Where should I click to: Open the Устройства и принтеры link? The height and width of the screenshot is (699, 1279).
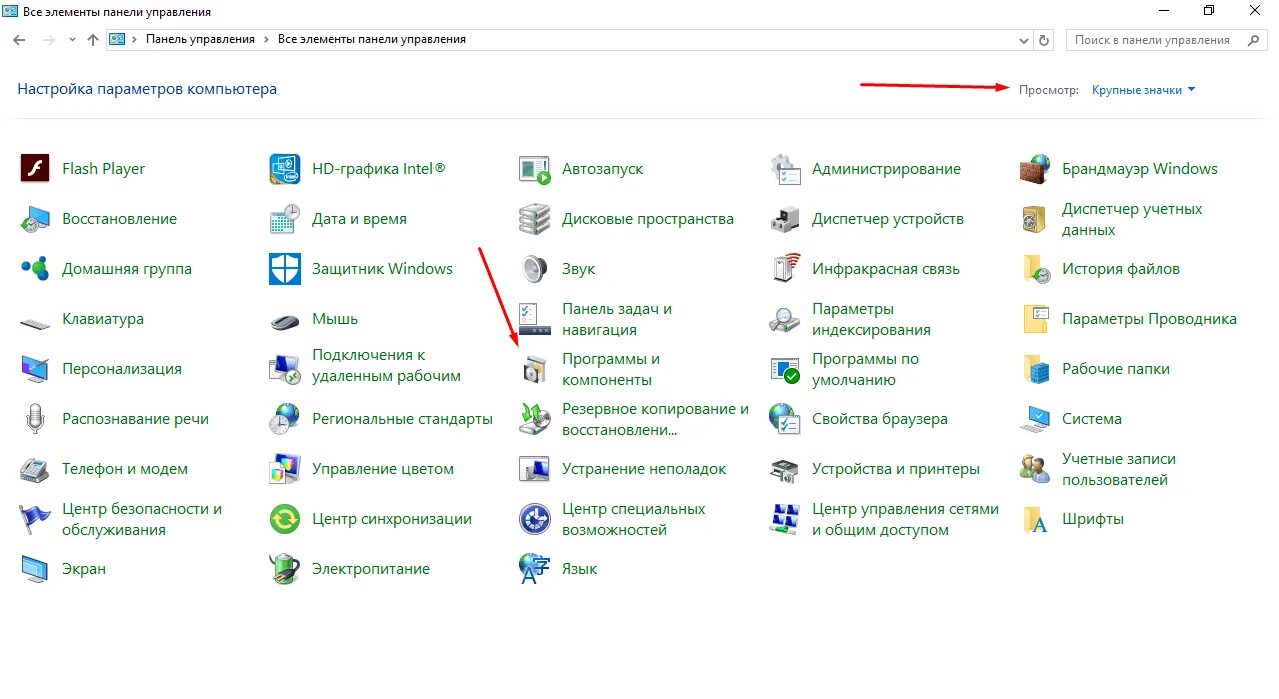pos(896,469)
